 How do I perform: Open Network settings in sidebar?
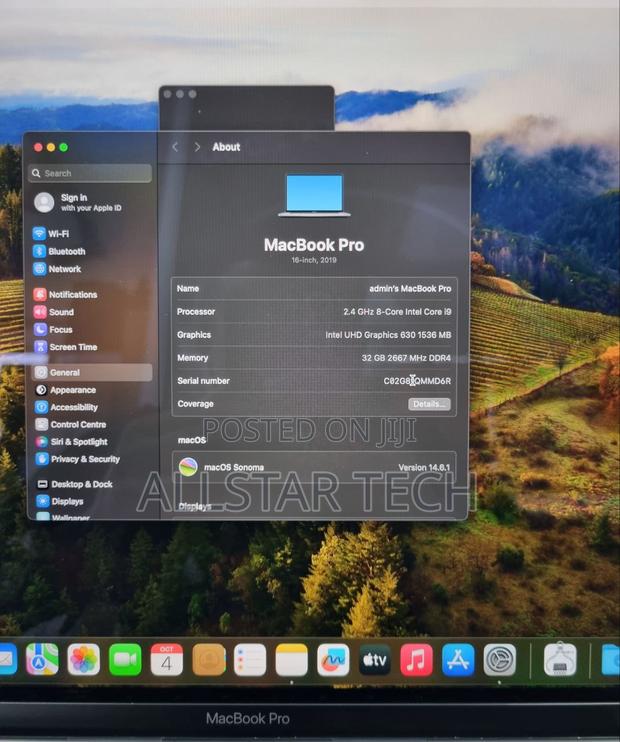(x=57, y=269)
